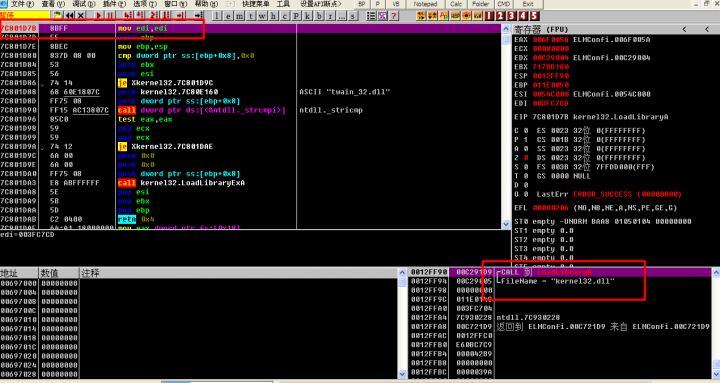The image size is (720, 383).
Task: Launch Calc from the top bar
Action: (x=456, y=4)
